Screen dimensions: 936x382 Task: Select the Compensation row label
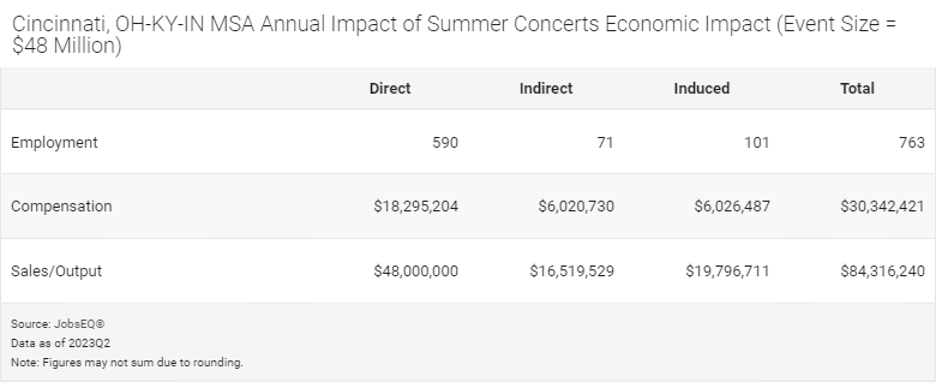coord(61,207)
